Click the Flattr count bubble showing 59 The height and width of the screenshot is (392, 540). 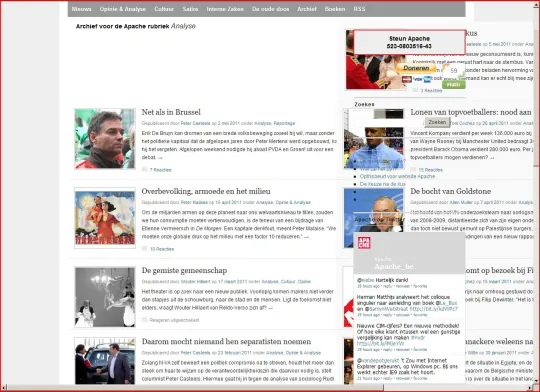click(x=454, y=71)
